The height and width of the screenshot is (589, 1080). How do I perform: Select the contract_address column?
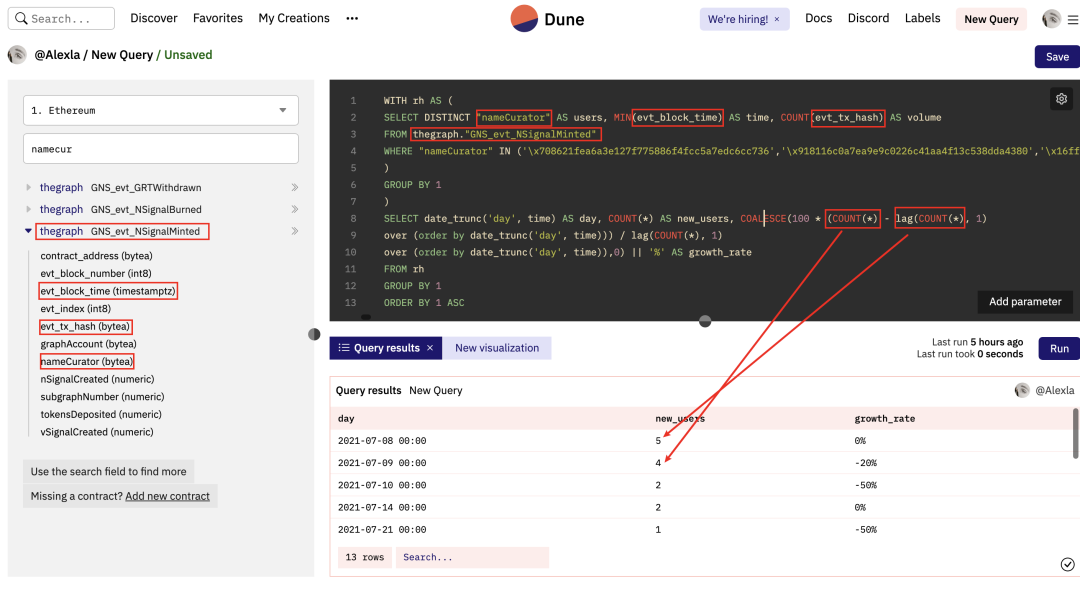96,256
